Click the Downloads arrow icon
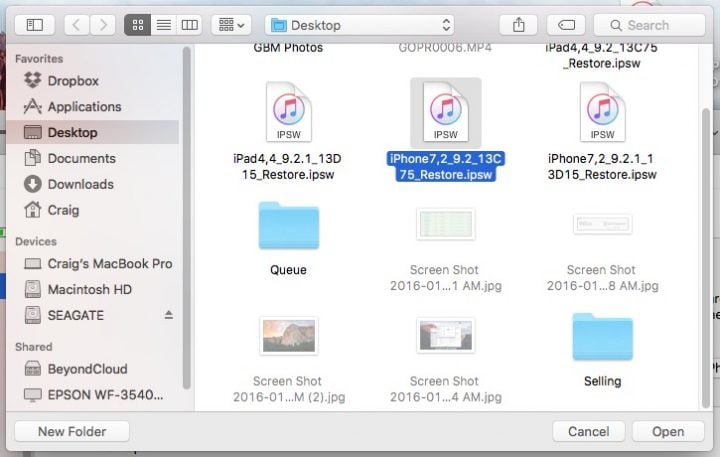Viewport: 720px width, 457px height. (32, 184)
